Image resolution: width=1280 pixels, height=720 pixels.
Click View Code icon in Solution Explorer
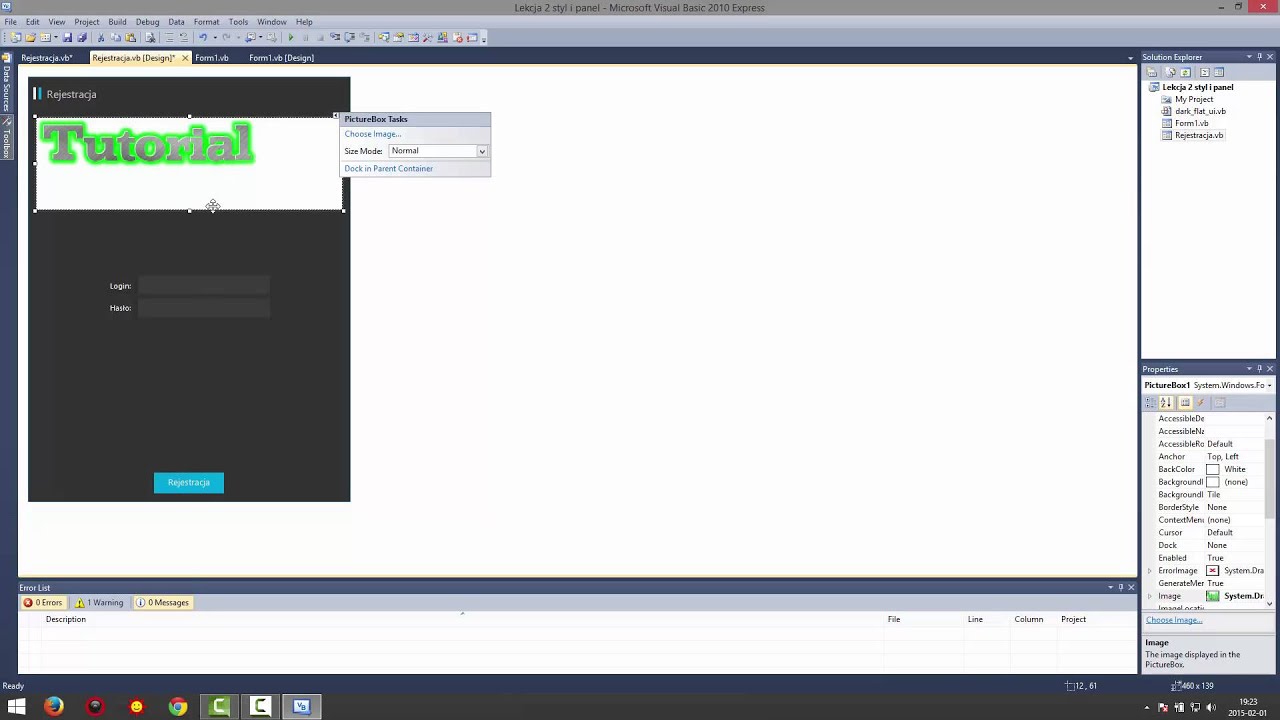[1204, 72]
